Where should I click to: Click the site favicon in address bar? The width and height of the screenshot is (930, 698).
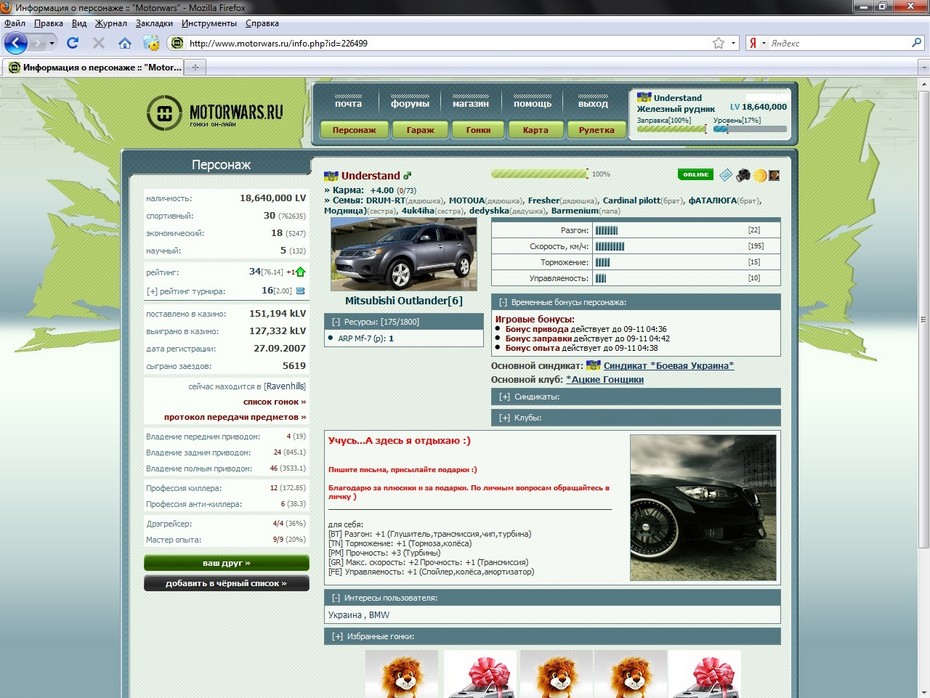click(177, 43)
